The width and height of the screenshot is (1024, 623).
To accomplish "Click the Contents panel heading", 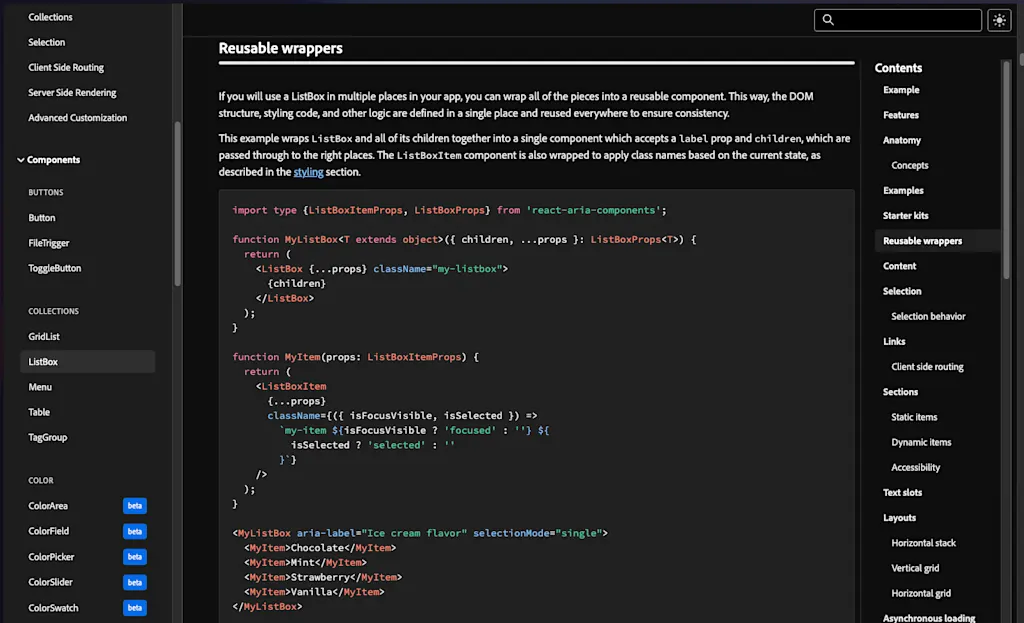I will coord(898,68).
